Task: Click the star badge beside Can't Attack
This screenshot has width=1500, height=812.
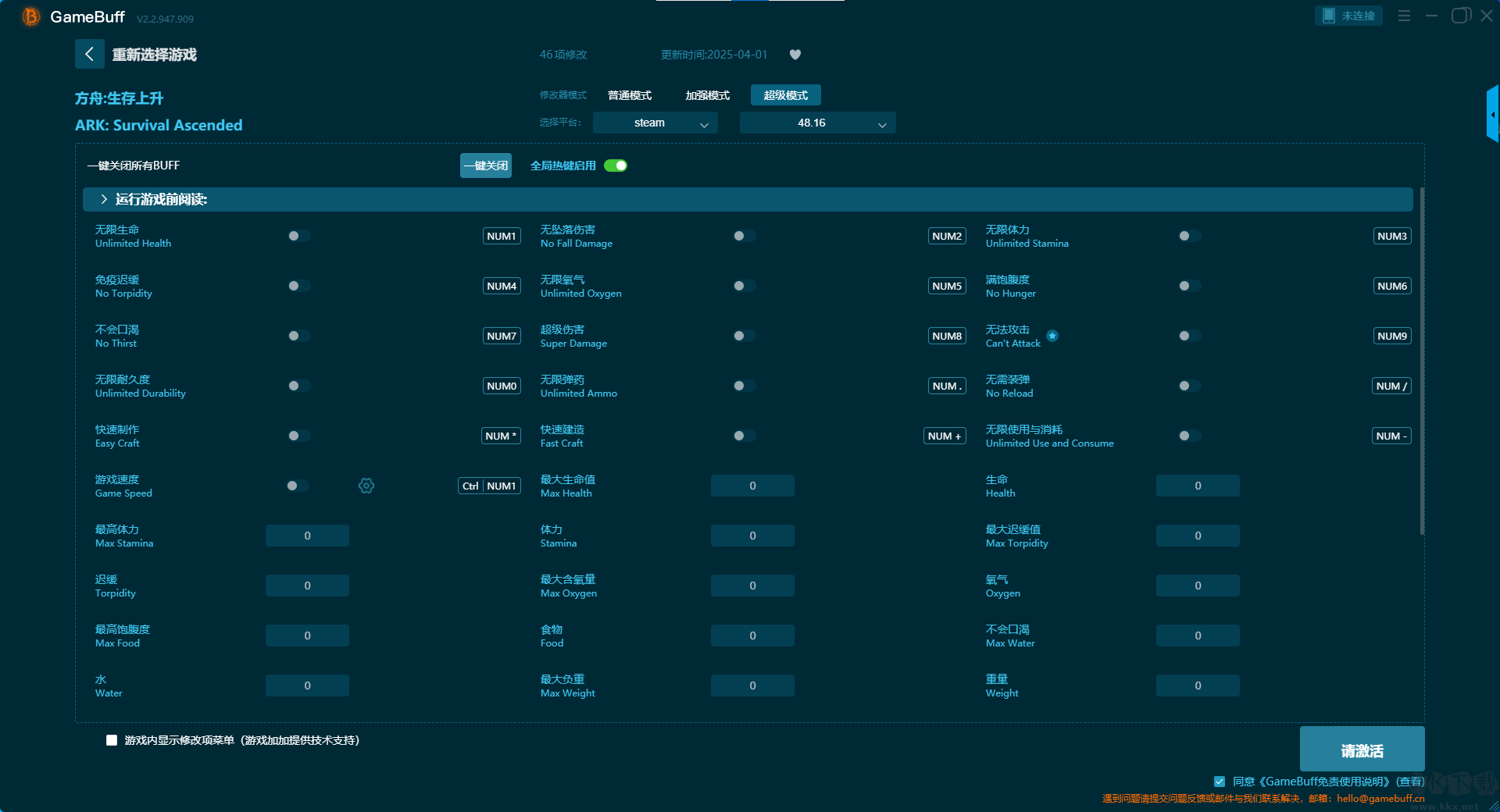Action: pyautogui.click(x=1052, y=336)
